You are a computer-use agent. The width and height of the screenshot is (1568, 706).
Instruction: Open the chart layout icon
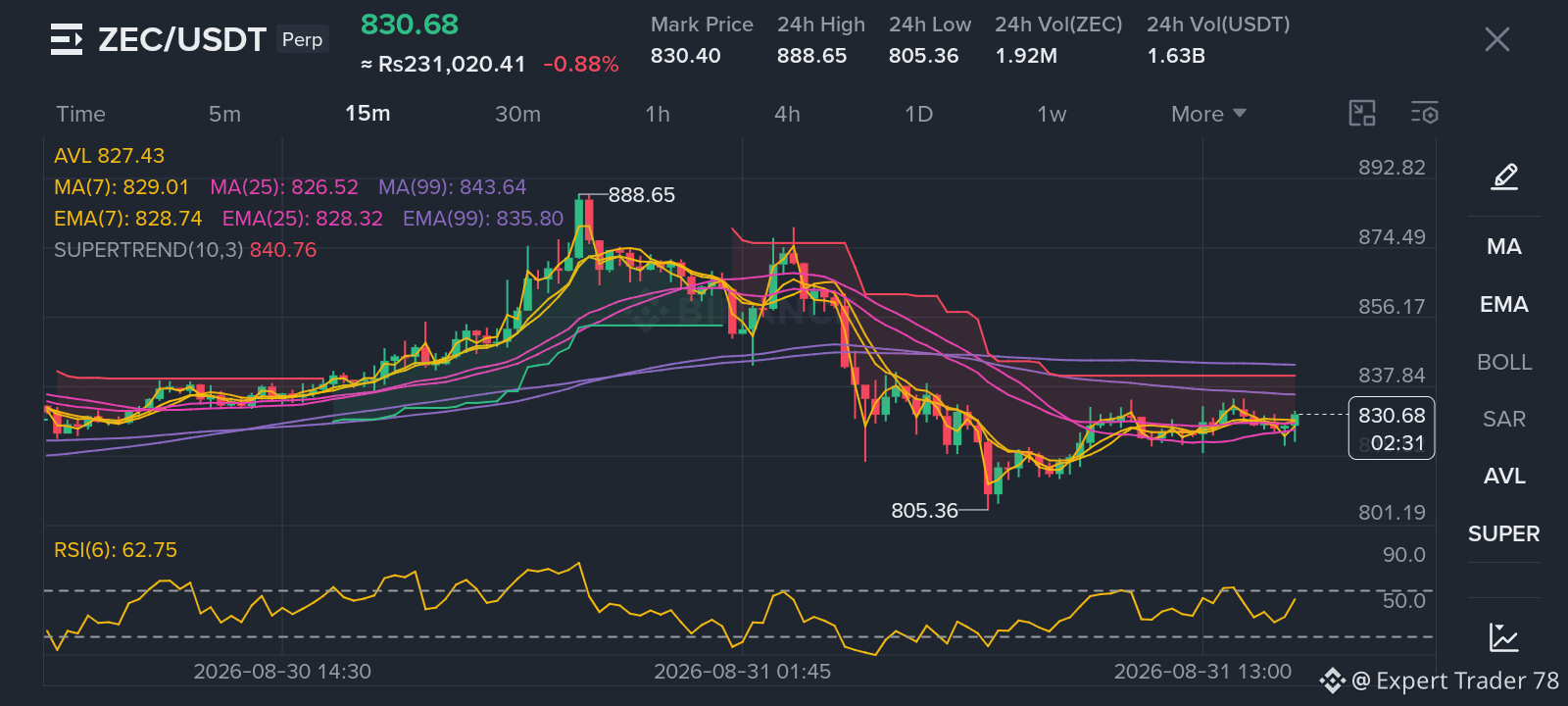[x=1362, y=114]
